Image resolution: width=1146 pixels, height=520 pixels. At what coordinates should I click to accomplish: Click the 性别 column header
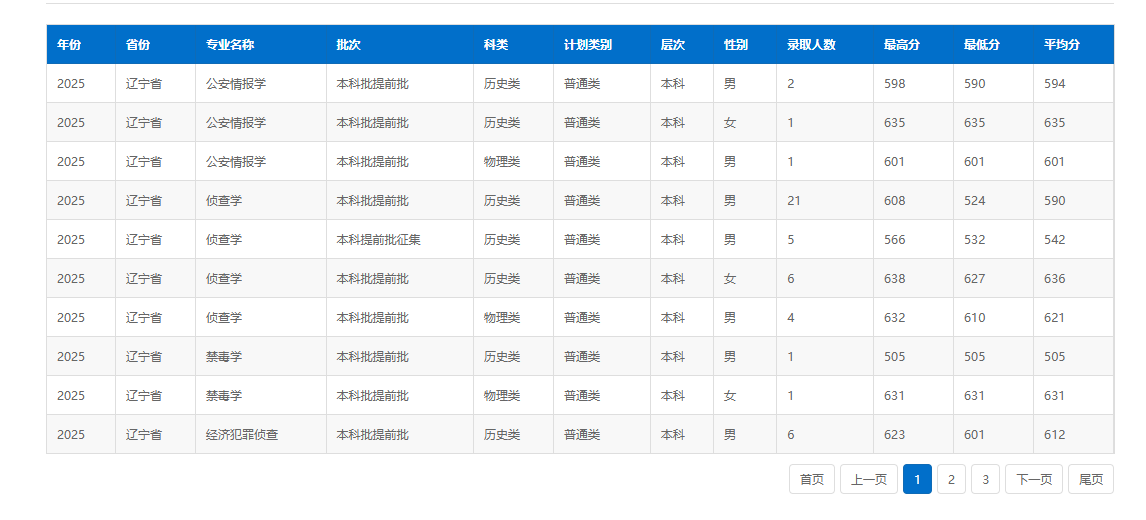point(736,45)
